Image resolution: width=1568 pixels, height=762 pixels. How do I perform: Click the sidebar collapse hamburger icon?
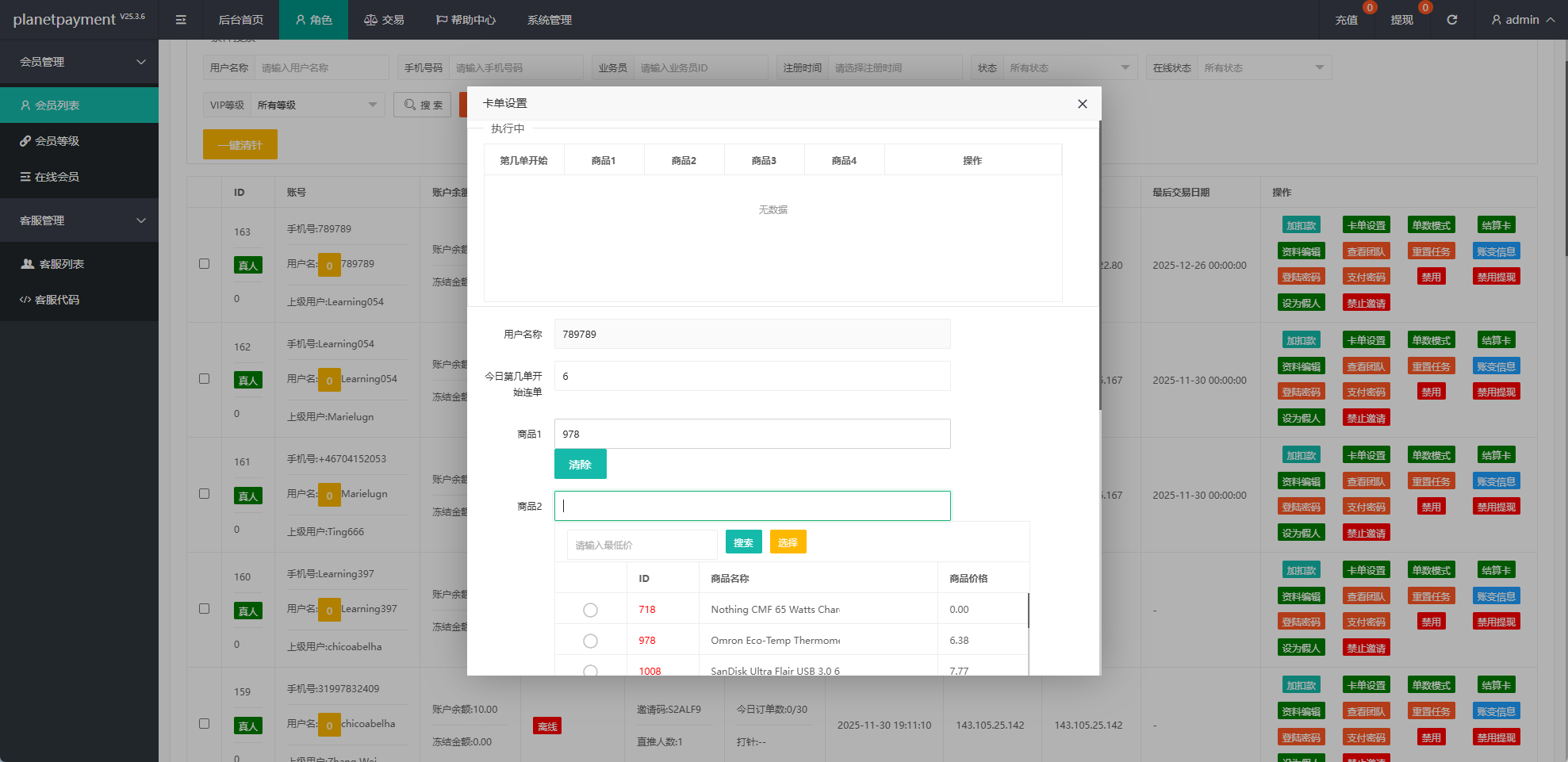pos(181,20)
